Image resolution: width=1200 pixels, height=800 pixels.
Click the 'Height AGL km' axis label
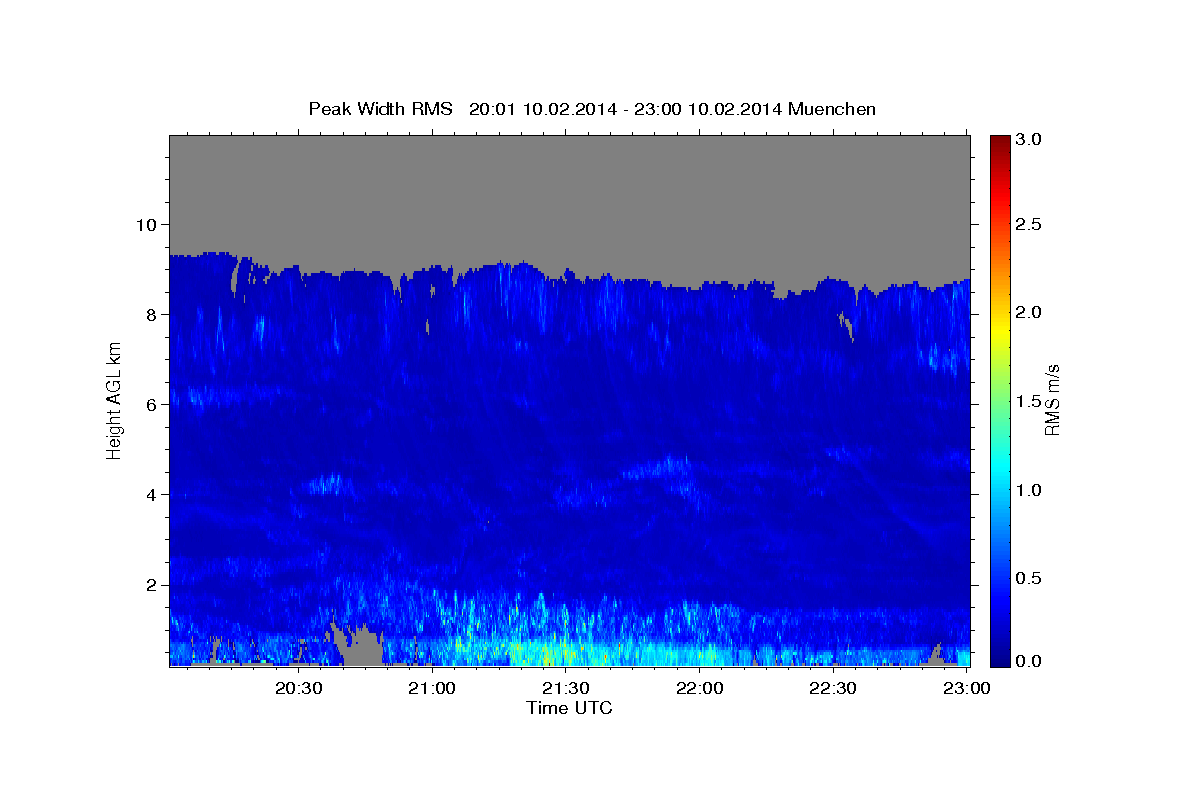click(x=114, y=401)
